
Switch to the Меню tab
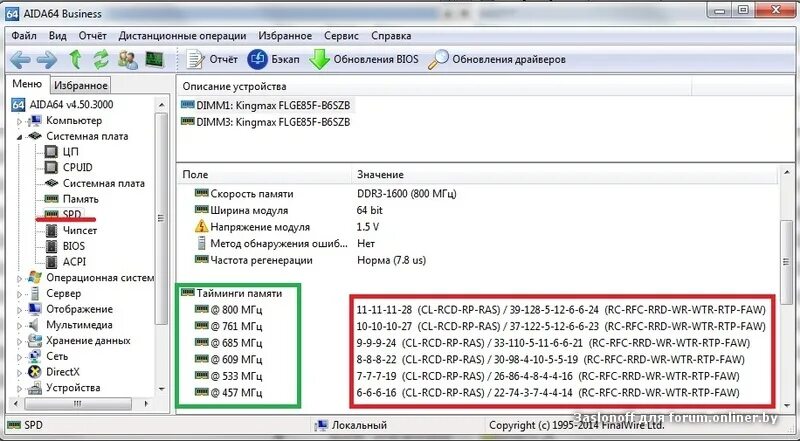(x=27, y=84)
